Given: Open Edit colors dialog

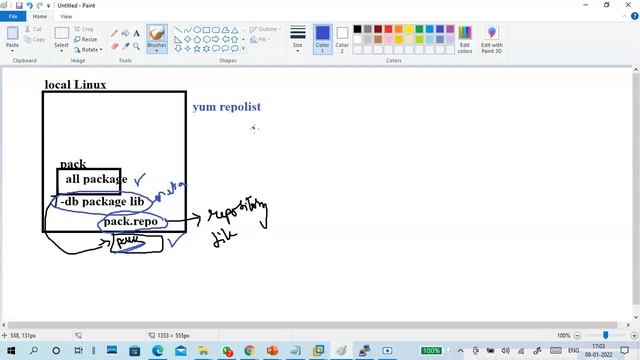Looking at the screenshot, I should (x=465, y=39).
